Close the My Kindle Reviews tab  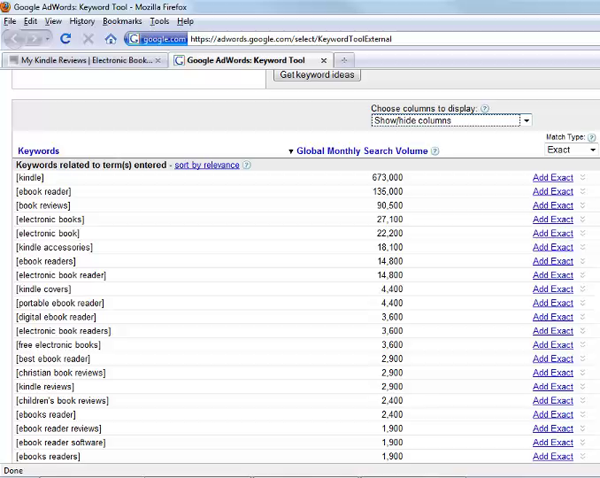tap(158, 60)
